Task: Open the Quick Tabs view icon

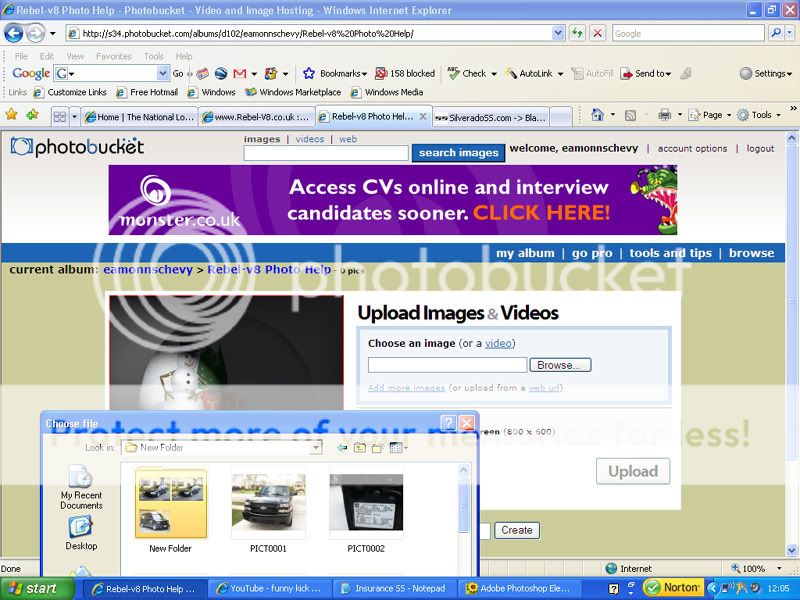Action: coord(60,116)
